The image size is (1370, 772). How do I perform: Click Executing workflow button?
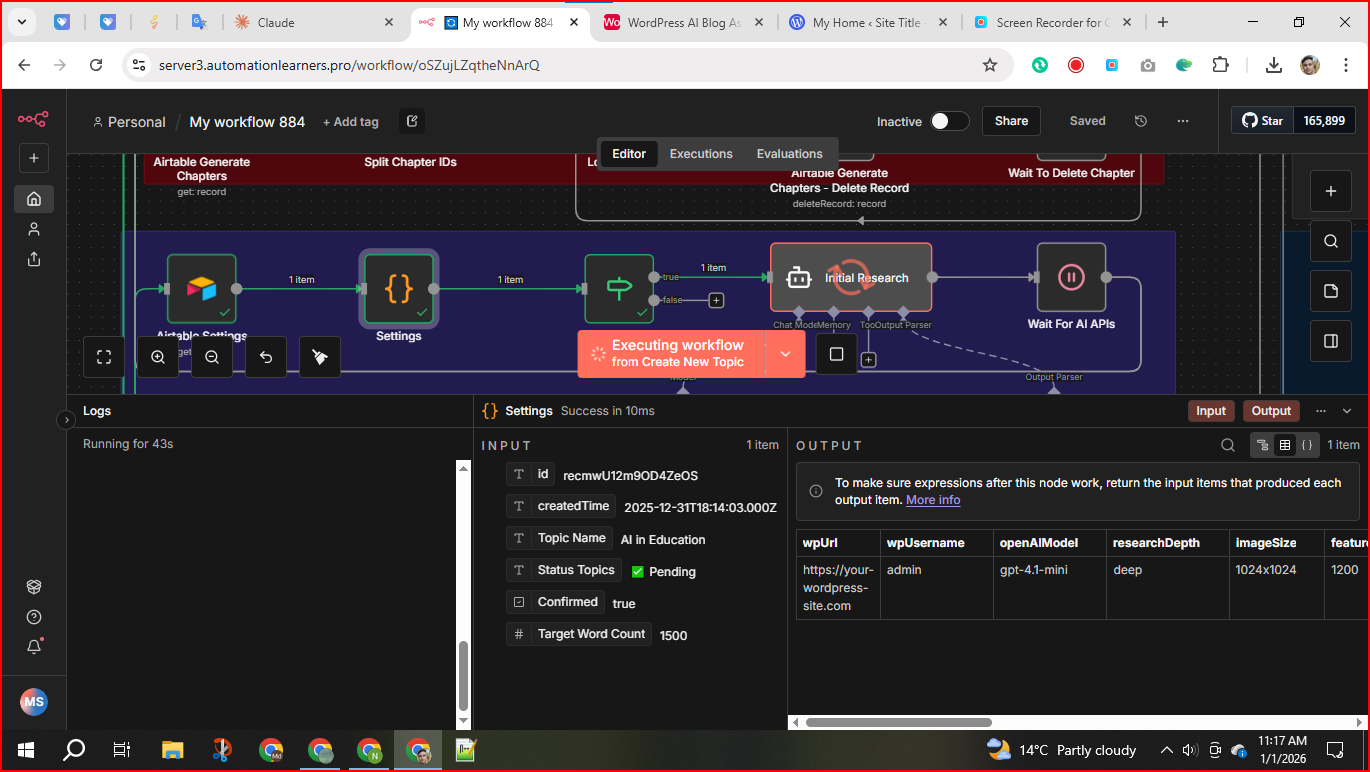pyautogui.click(x=671, y=354)
